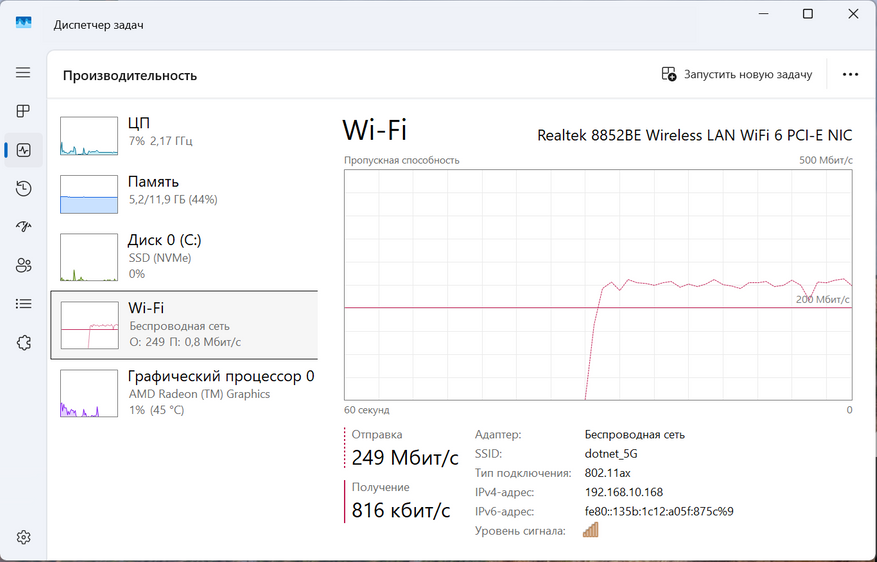Select the Wi-Fi performance item

[185, 325]
